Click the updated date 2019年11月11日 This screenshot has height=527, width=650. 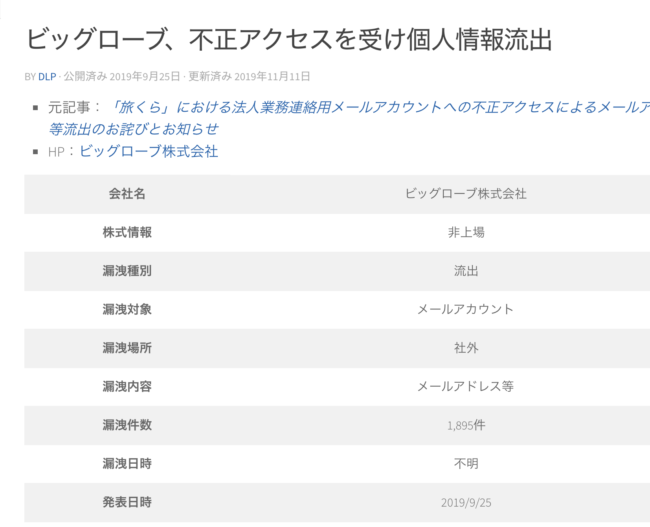(272, 76)
